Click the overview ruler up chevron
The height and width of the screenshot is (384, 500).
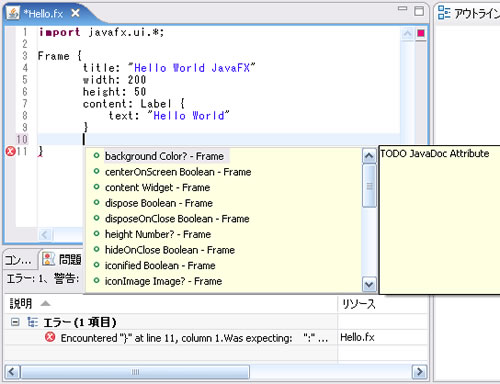pyautogui.click(x=407, y=33)
